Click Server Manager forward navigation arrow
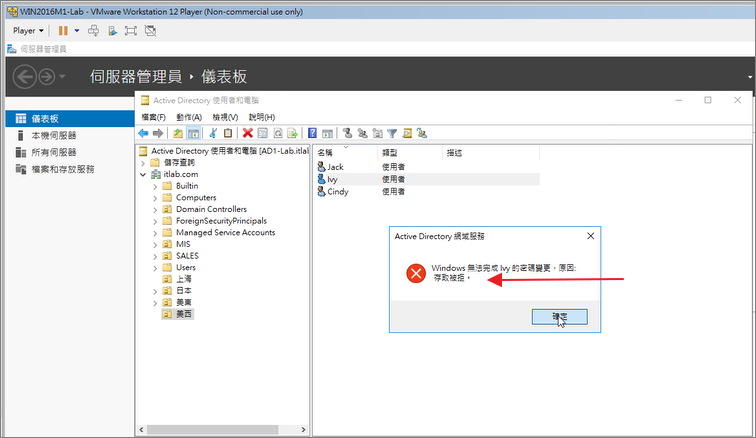 pos(47,77)
